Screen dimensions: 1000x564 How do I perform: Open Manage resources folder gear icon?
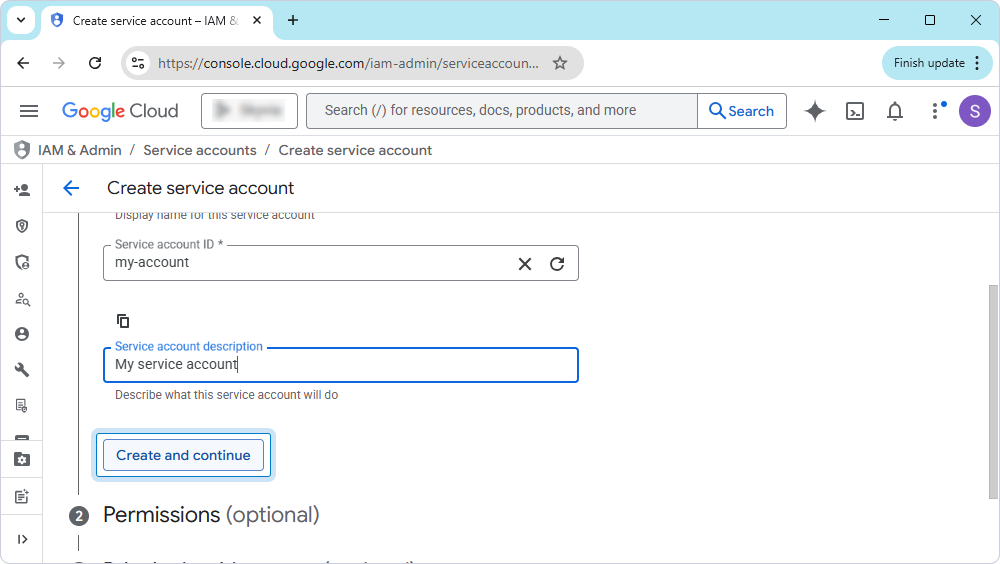[22, 459]
